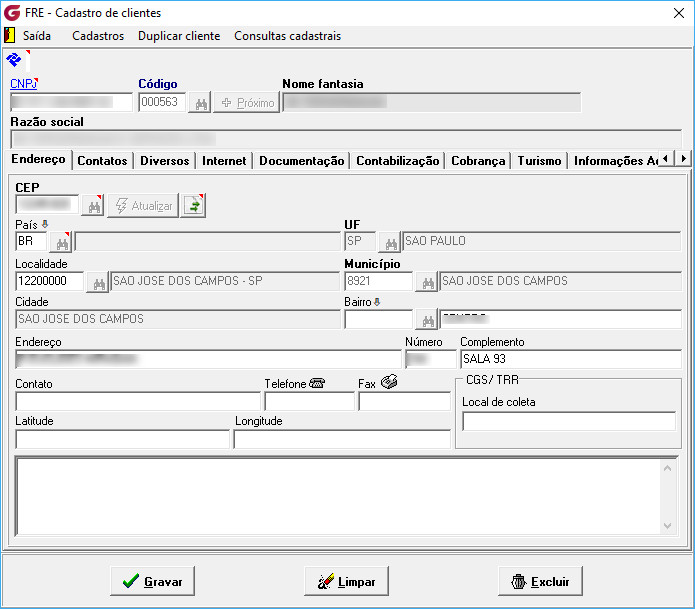The width and height of the screenshot is (695, 609).
Task: Open País search binoculars icon
Action: click(62, 243)
